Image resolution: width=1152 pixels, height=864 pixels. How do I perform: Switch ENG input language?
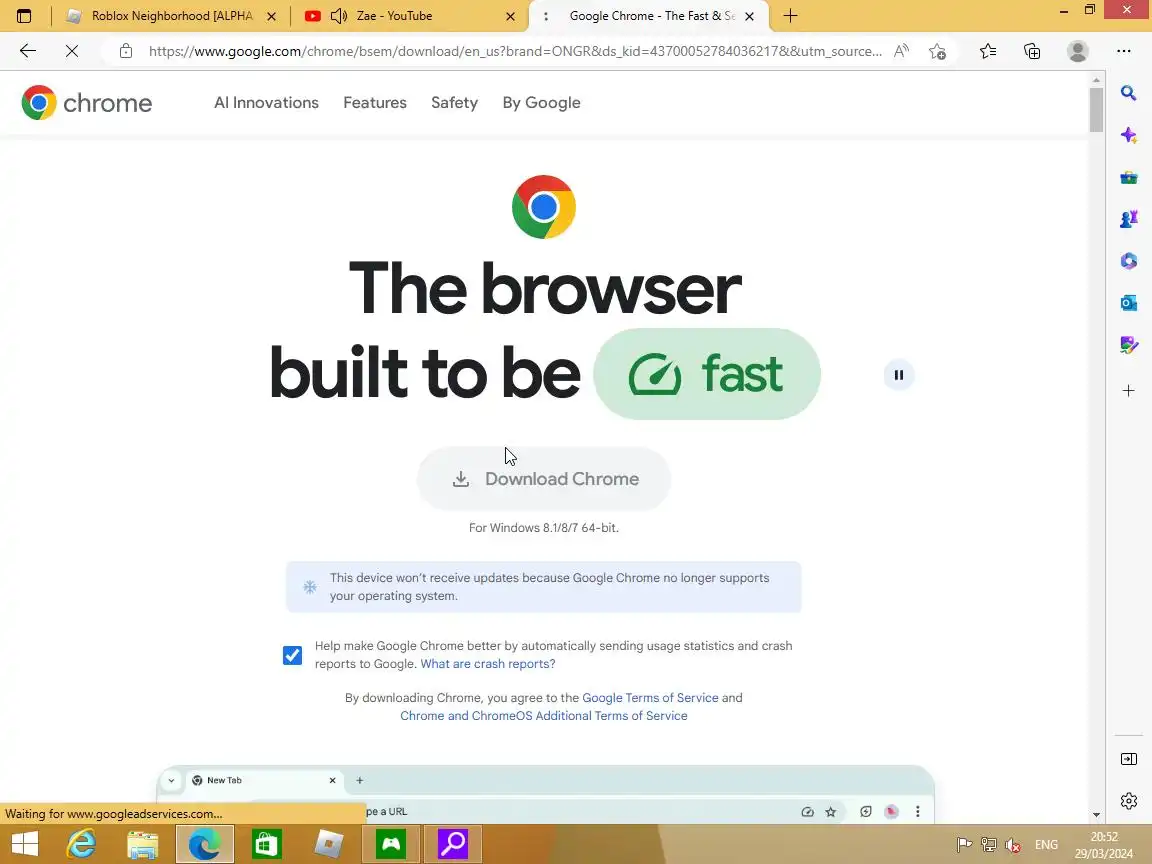point(1046,845)
